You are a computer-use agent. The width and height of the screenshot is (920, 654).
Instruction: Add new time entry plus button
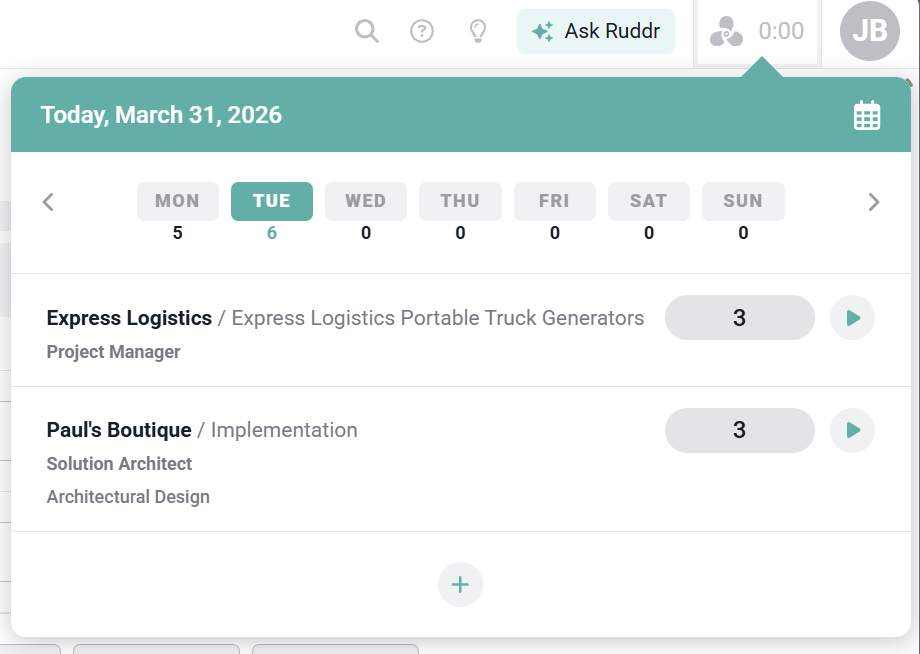click(x=460, y=585)
